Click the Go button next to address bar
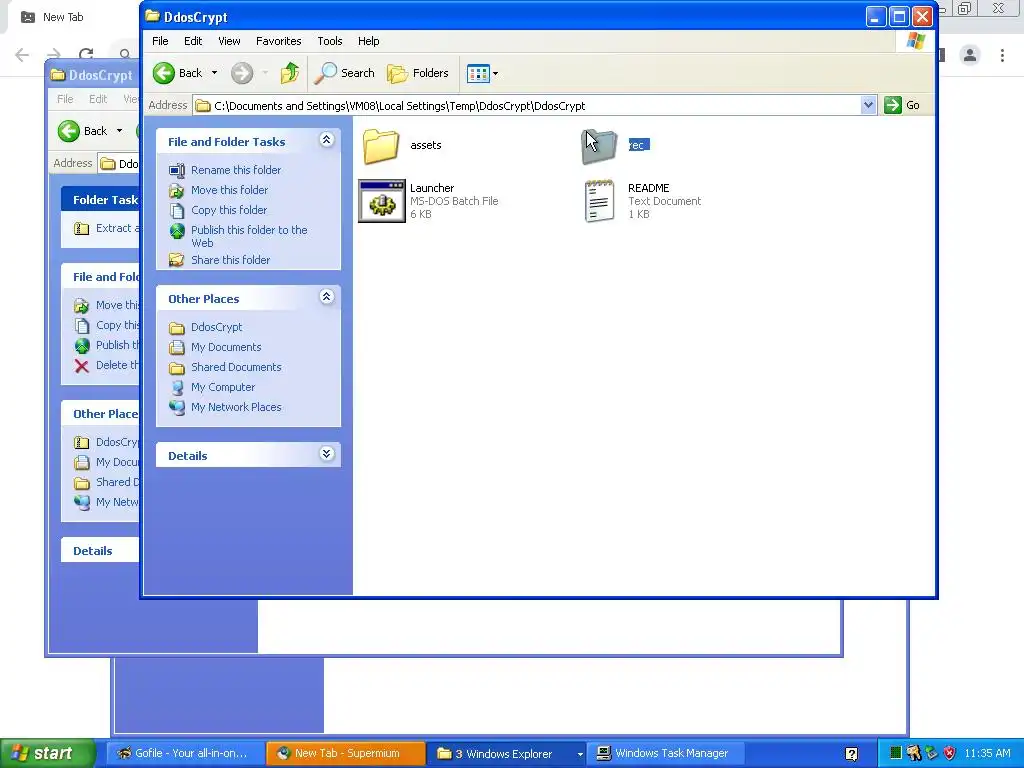This screenshot has height=768, width=1024. click(x=902, y=105)
